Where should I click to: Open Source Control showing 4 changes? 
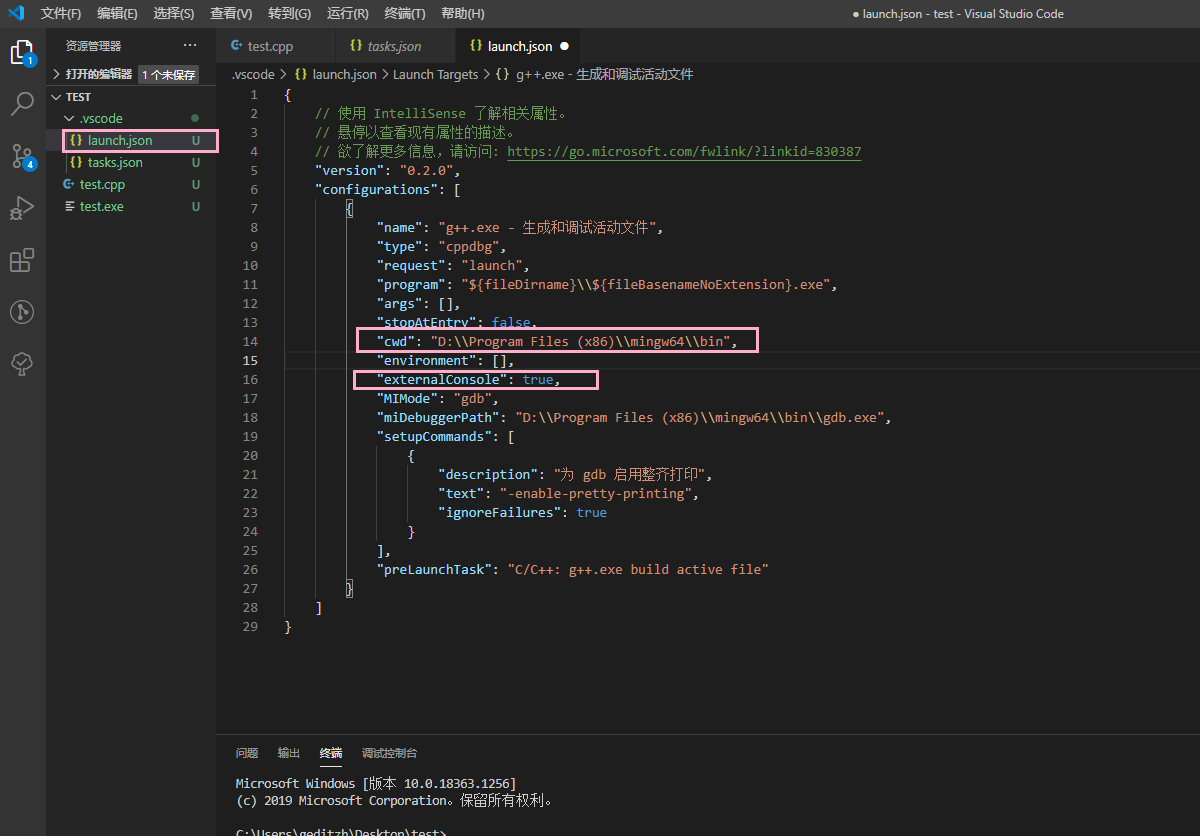click(x=22, y=156)
